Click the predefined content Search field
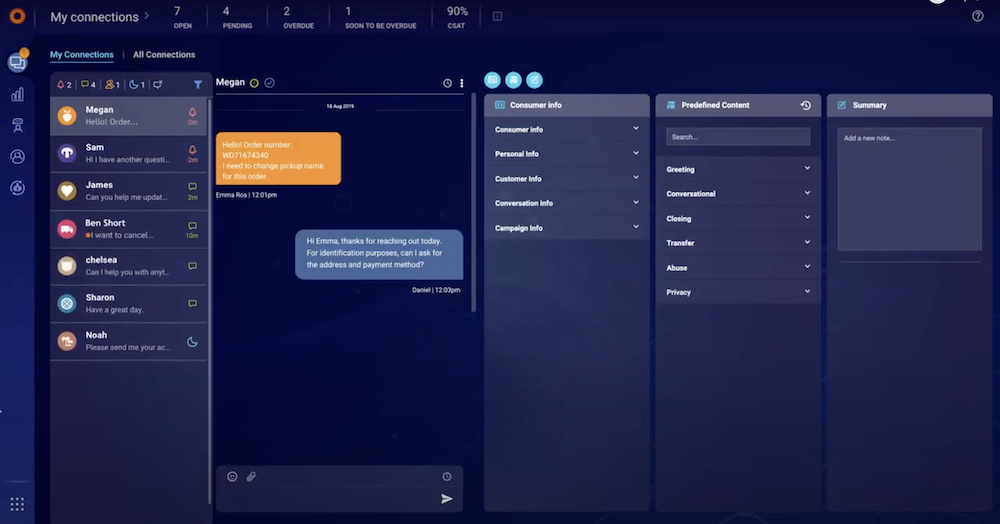This screenshot has height=524, width=1000. click(x=738, y=137)
